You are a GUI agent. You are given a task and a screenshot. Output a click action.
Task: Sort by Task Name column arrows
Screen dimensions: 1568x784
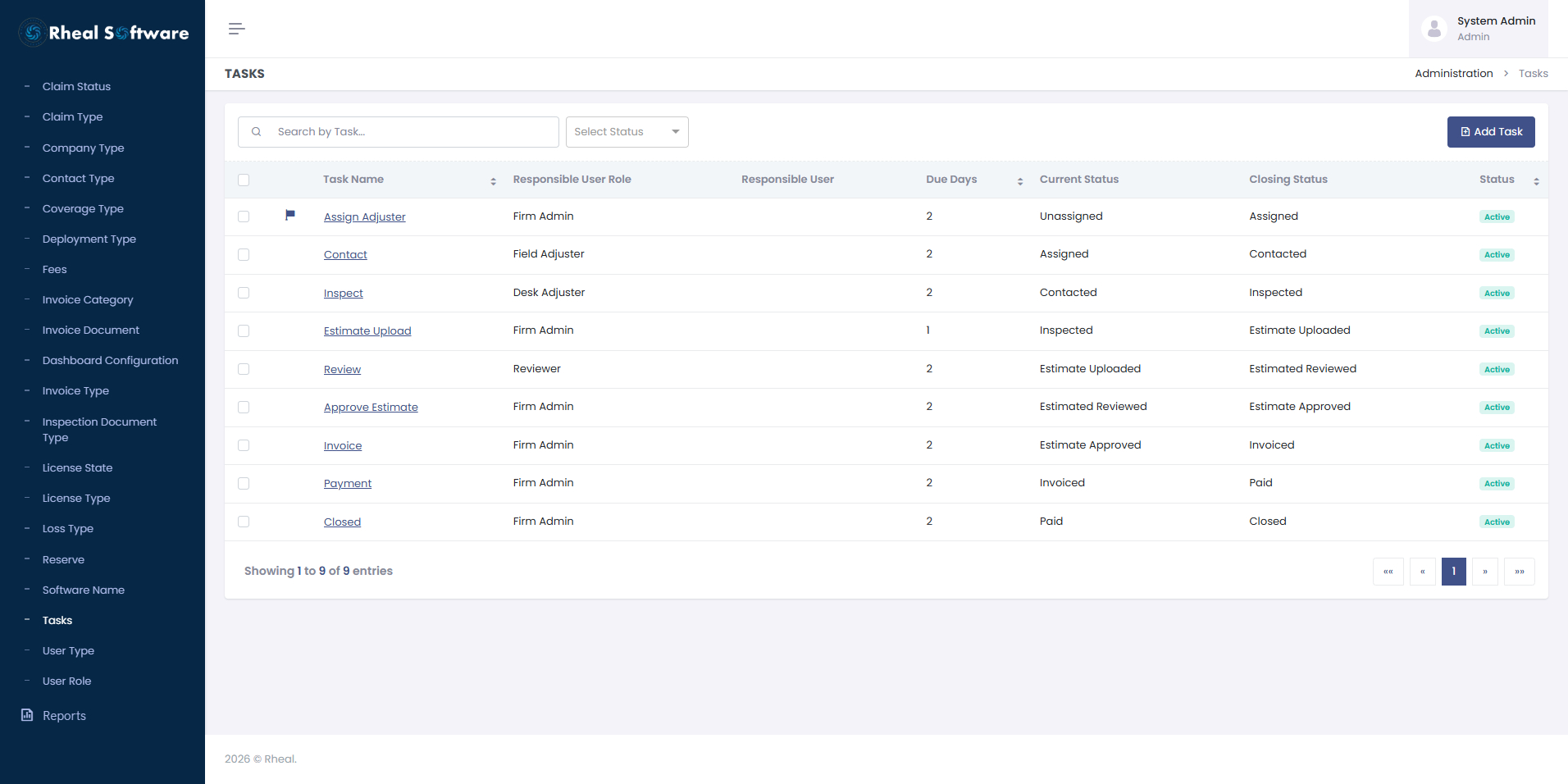coord(493,181)
